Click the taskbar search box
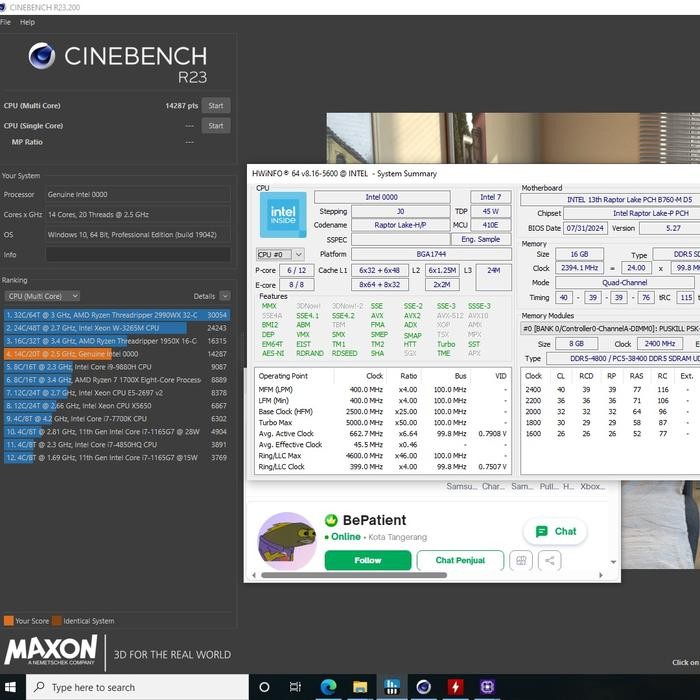The width and height of the screenshot is (700, 700). 137,687
